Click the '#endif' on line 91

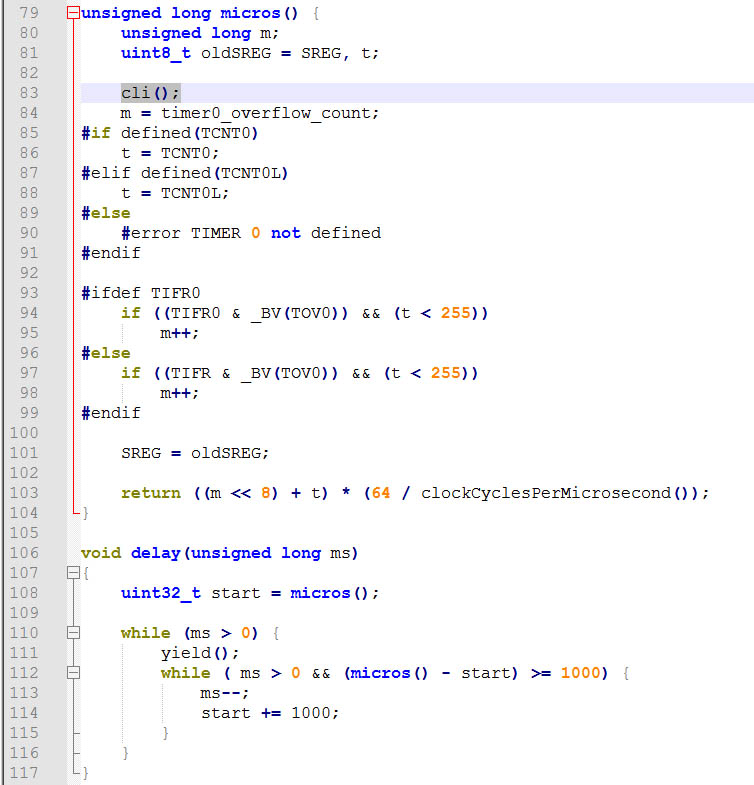click(111, 253)
